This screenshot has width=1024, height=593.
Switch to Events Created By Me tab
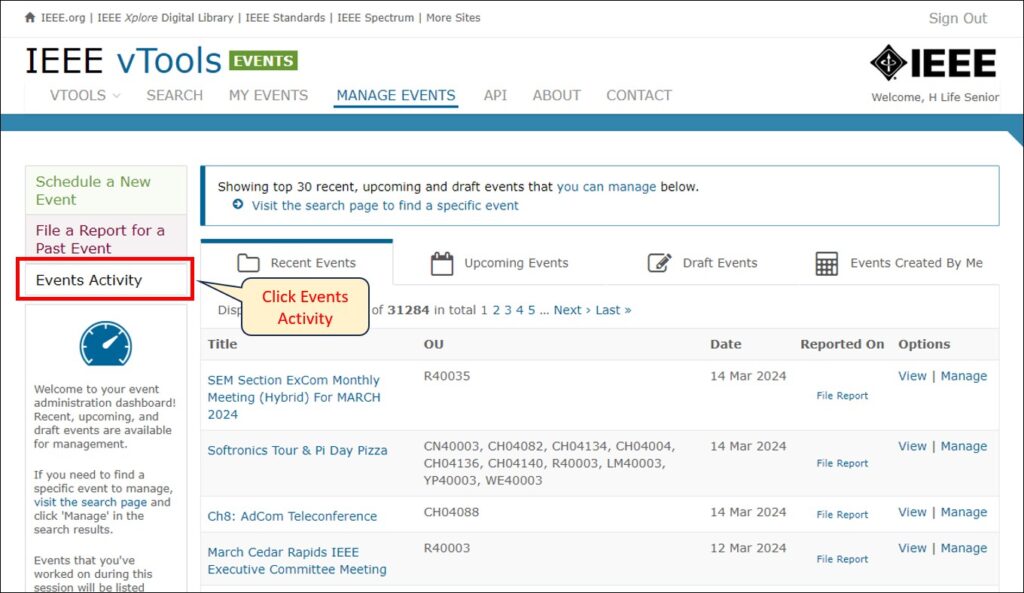(899, 263)
